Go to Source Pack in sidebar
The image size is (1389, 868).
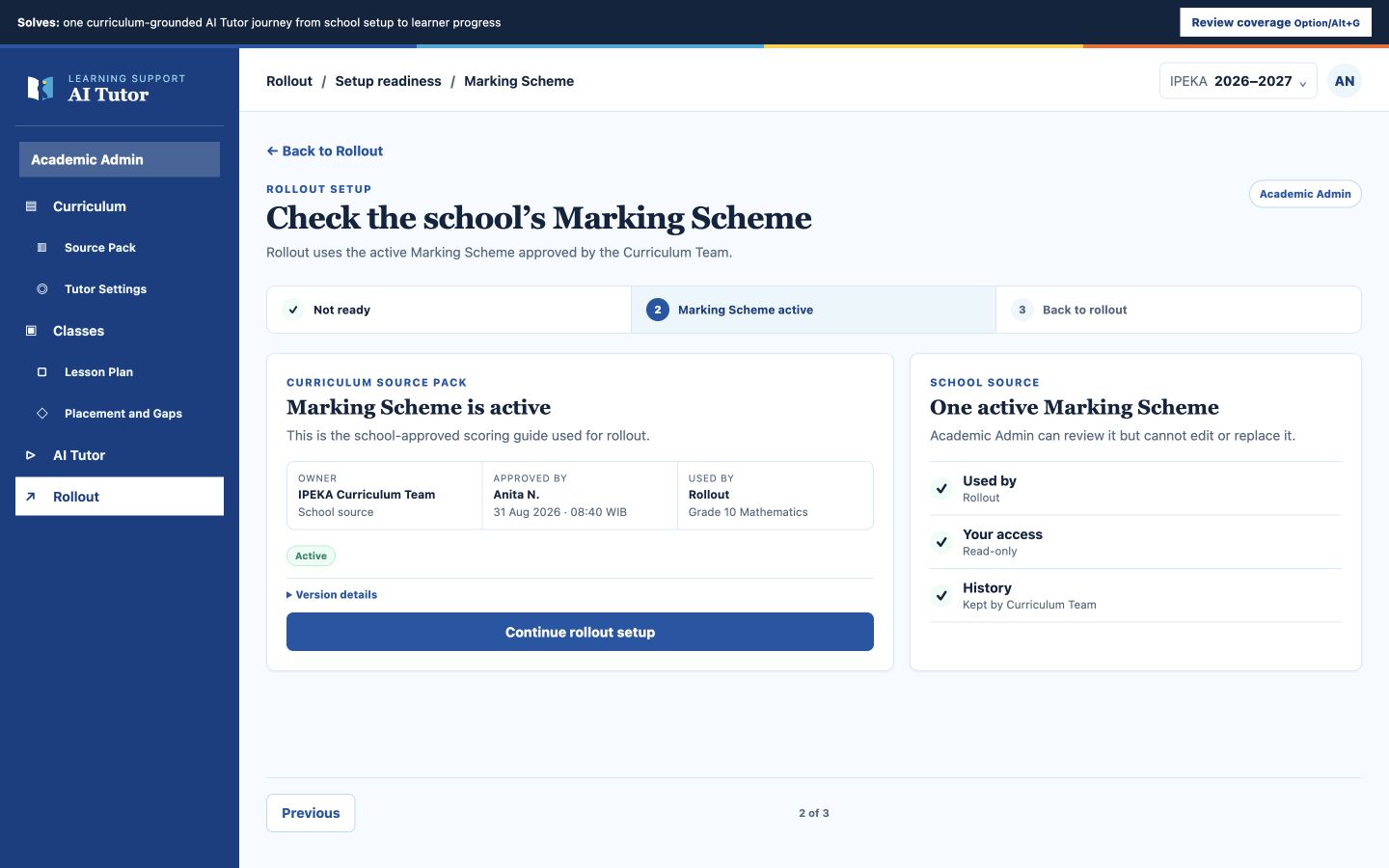[x=120, y=248]
